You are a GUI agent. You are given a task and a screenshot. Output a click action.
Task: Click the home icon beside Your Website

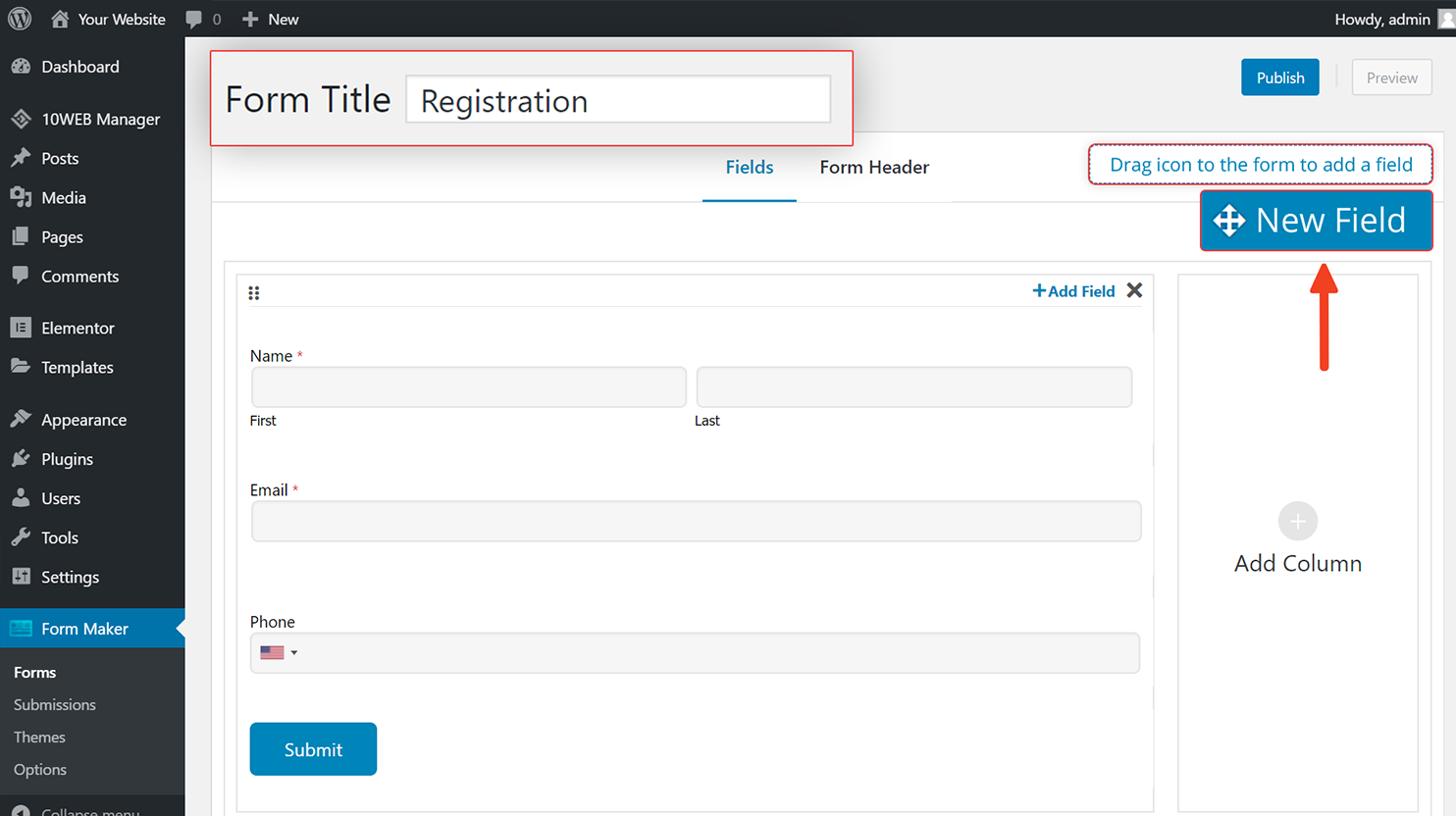[60, 19]
